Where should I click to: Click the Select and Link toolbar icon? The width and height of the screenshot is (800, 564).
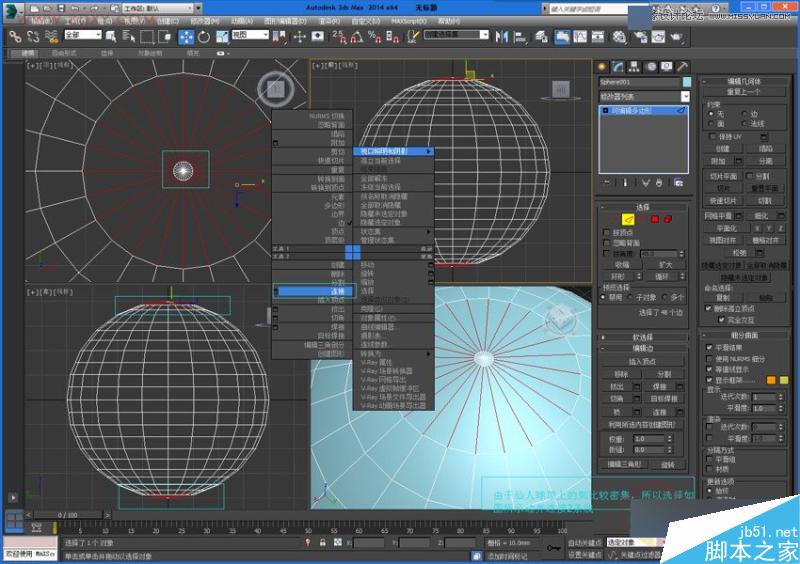[x=16, y=36]
